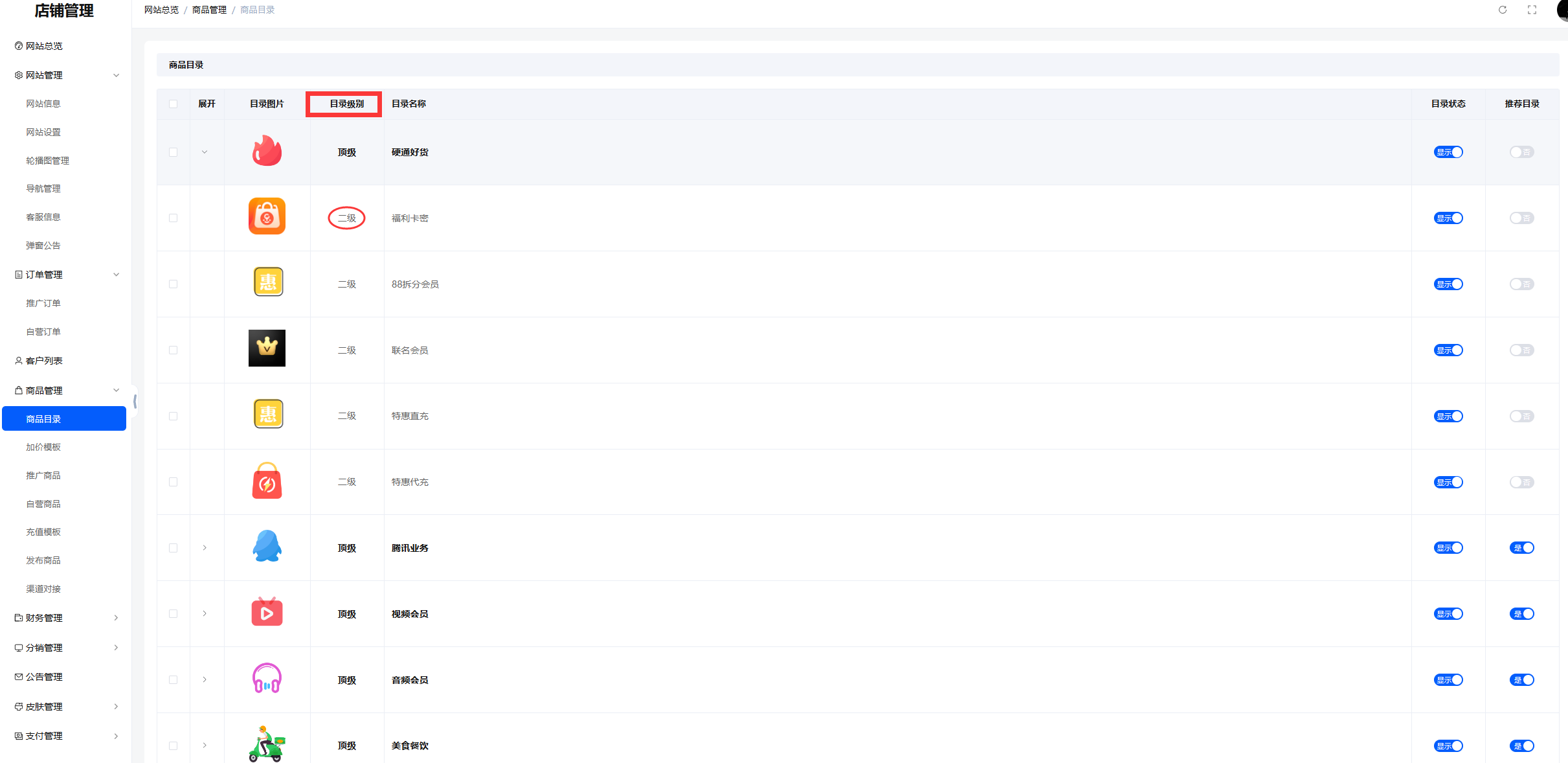Open 加价模板 submenu item
Screen dimensions: 1568x763
pyautogui.click(x=43, y=447)
